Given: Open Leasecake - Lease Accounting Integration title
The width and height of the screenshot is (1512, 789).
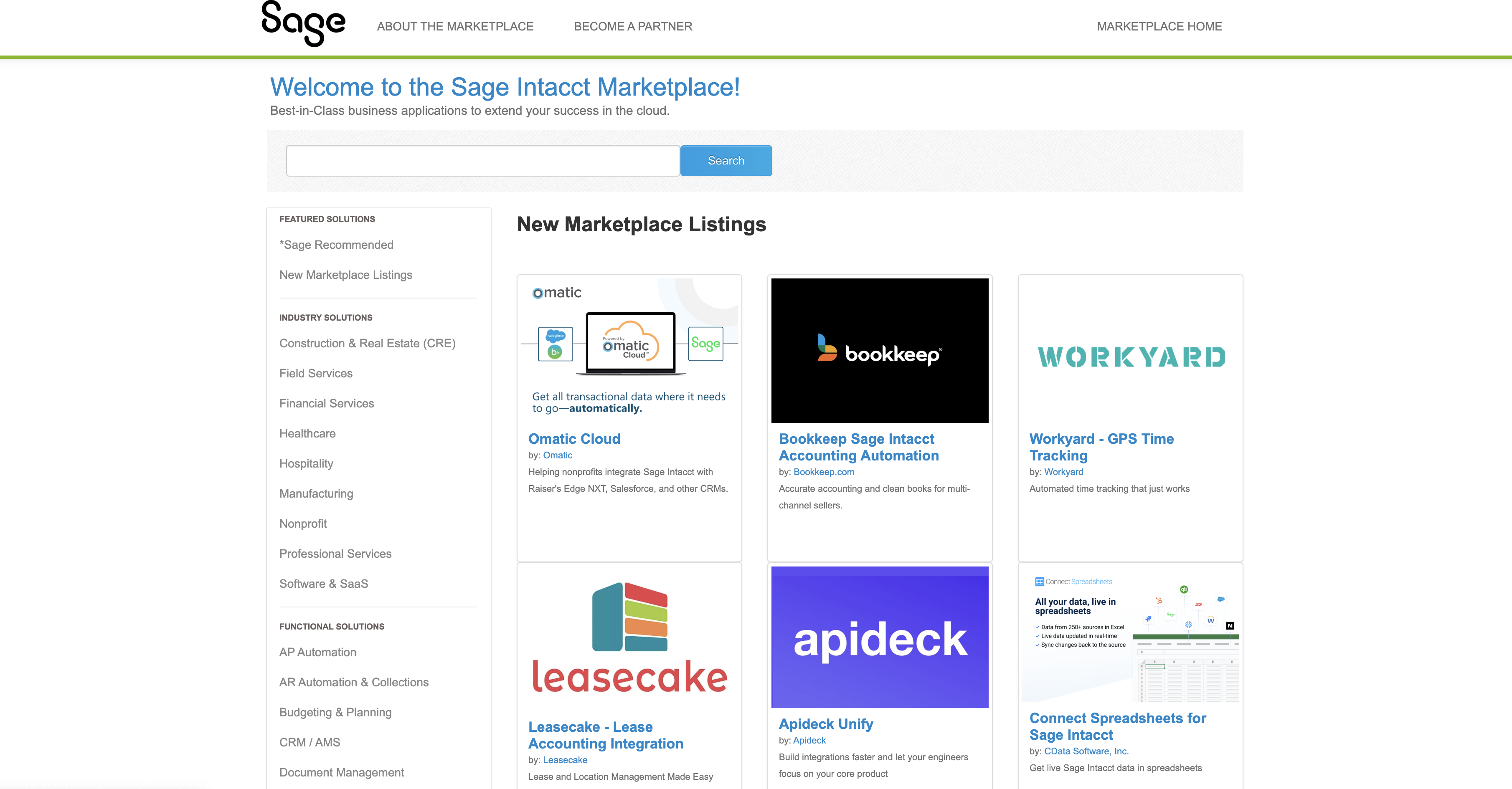Looking at the screenshot, I should [x=605, y=735].
